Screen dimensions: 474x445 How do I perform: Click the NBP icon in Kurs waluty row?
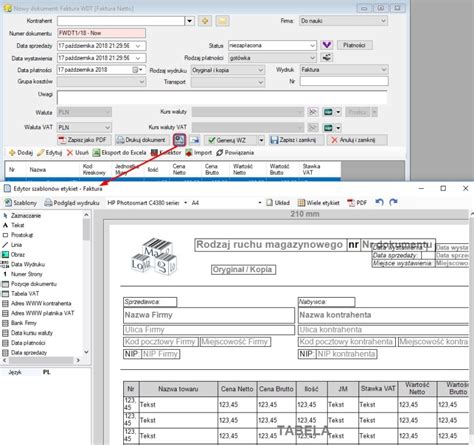click(x=328, y=112)
